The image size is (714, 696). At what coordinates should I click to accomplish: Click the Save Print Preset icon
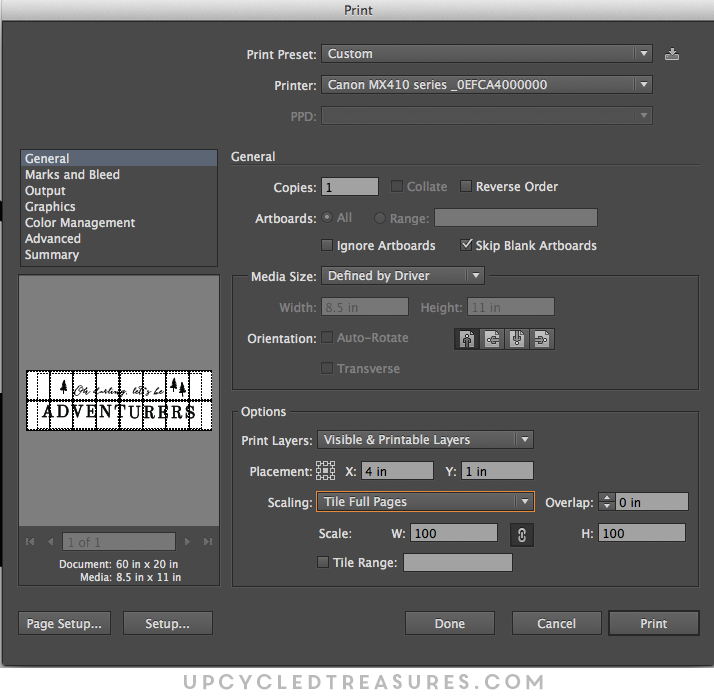672,54
